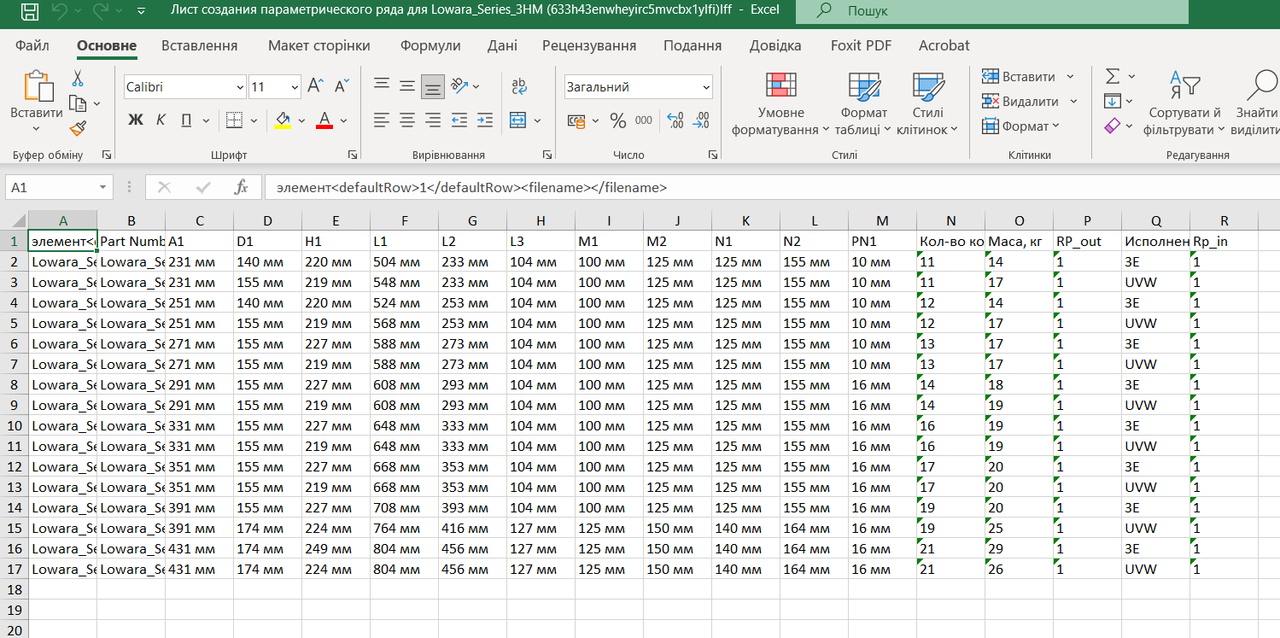Viewport: 1280px width, 638px height.
Task: Open Умовне форматування conditional formatting
Action: pos(781,104)
